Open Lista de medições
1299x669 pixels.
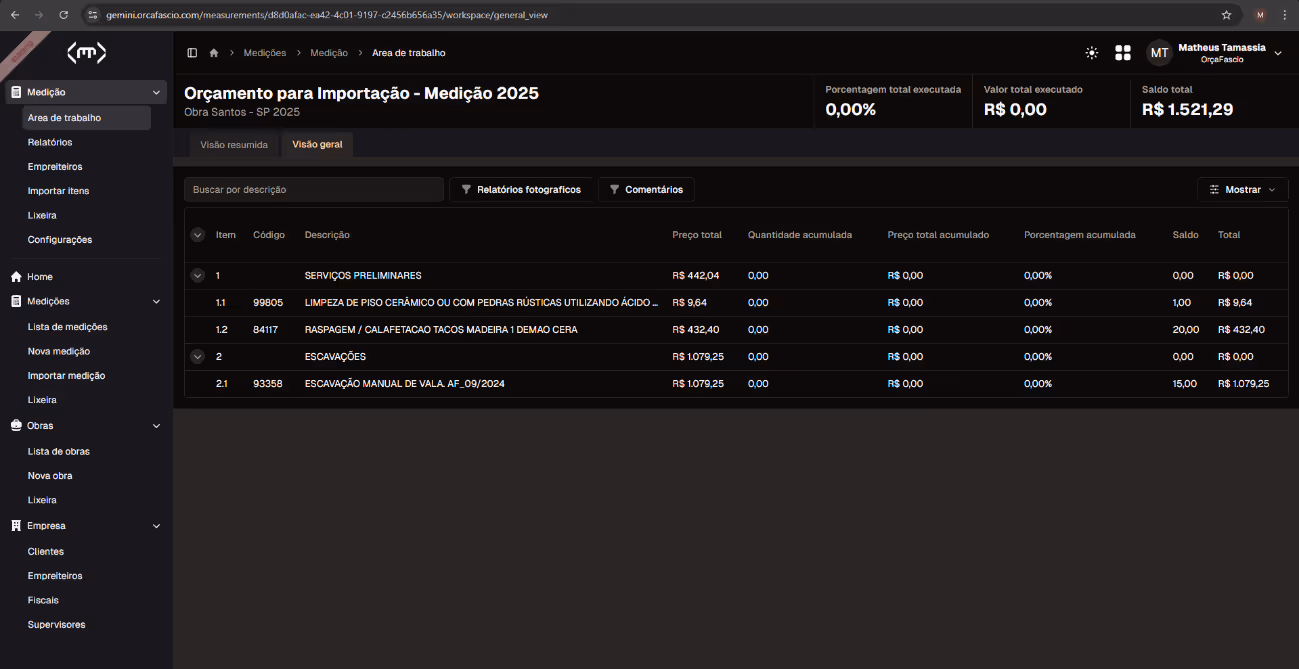[67, 327]
